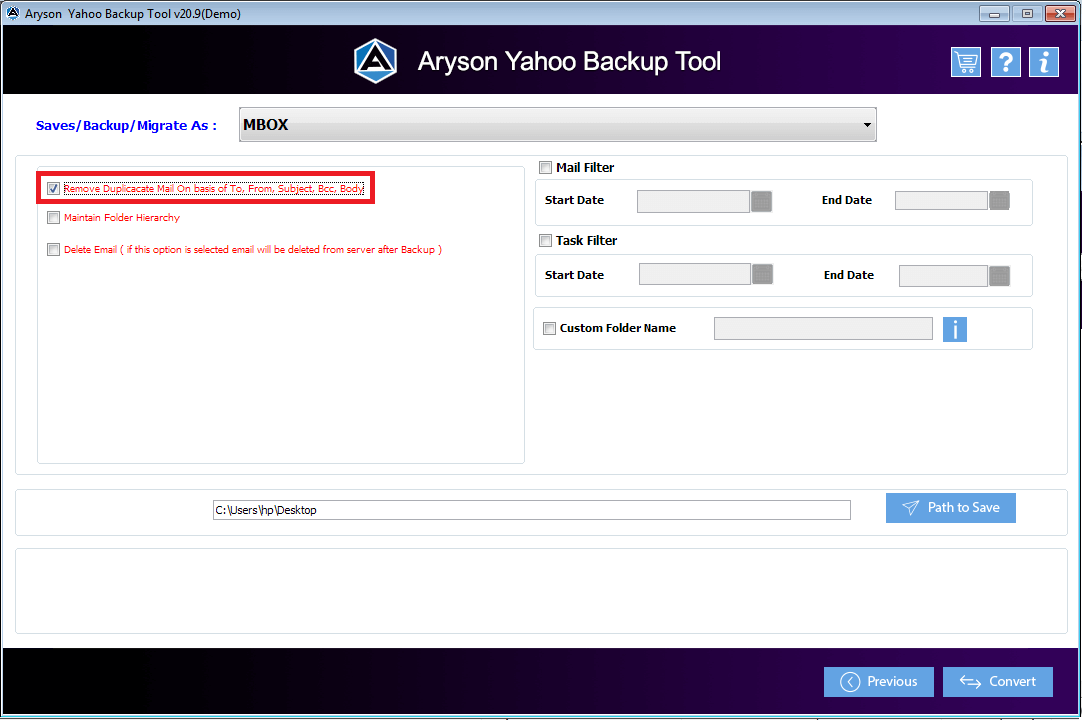The height and width of the screenshot is (720, 1082).
Task: Enable the Custom Folder Name option
Action: tap(549, 328)
